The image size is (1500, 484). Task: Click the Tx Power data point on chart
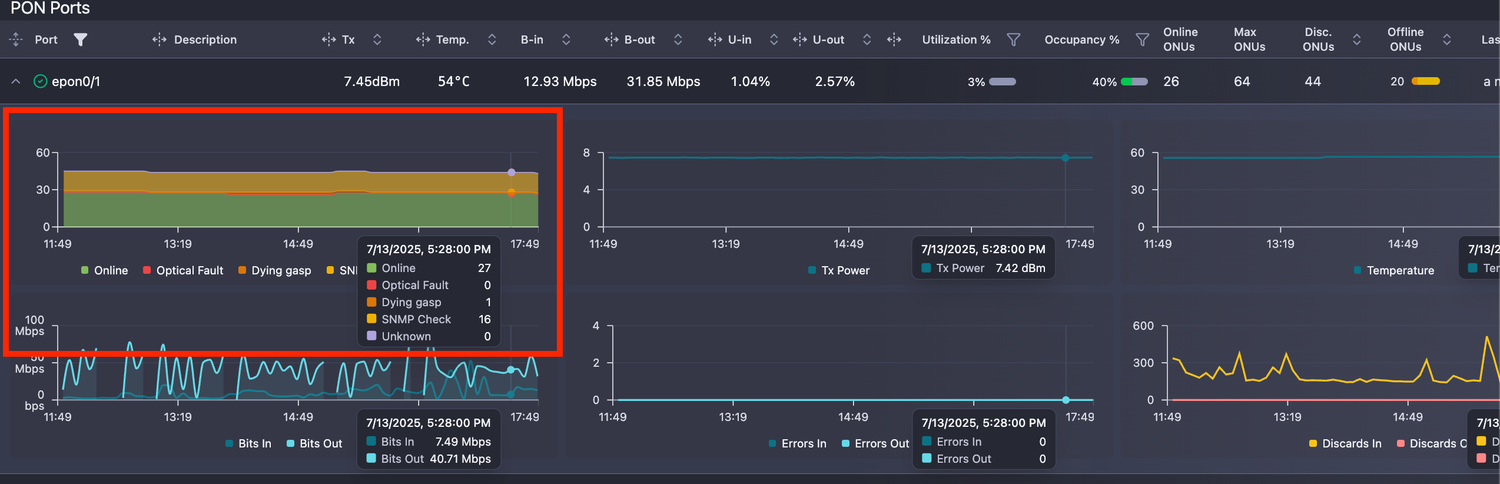pyautogui.click(x=1065, y=158)
